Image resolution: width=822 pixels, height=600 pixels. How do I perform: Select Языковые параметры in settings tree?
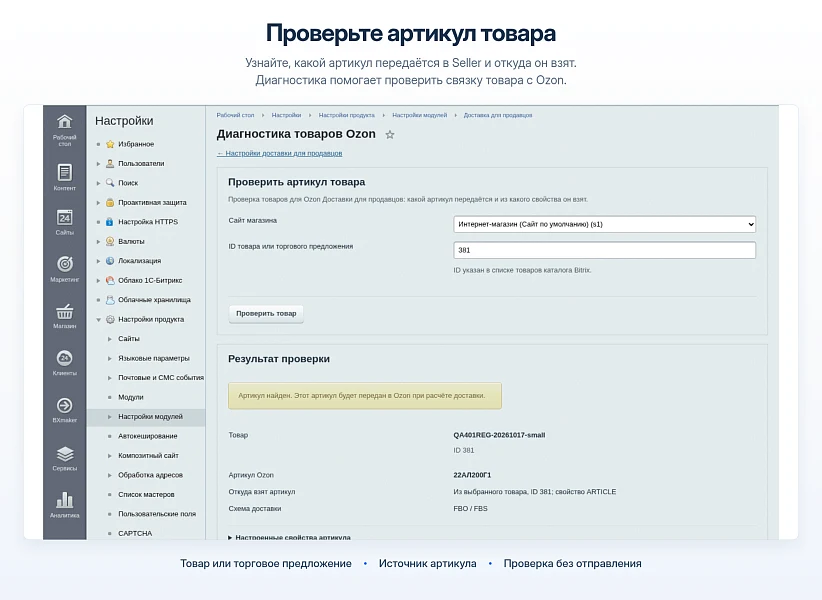point(154,358)
